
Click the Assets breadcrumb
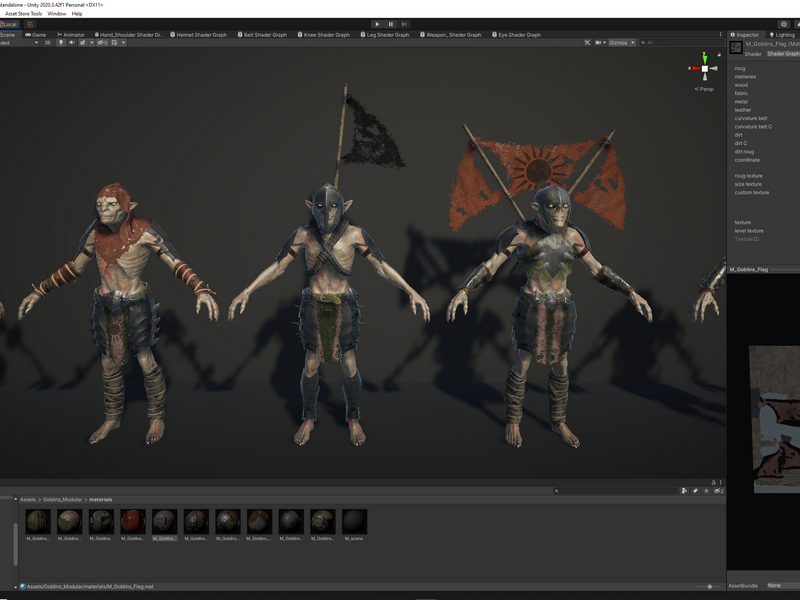[x=28, y=499]
